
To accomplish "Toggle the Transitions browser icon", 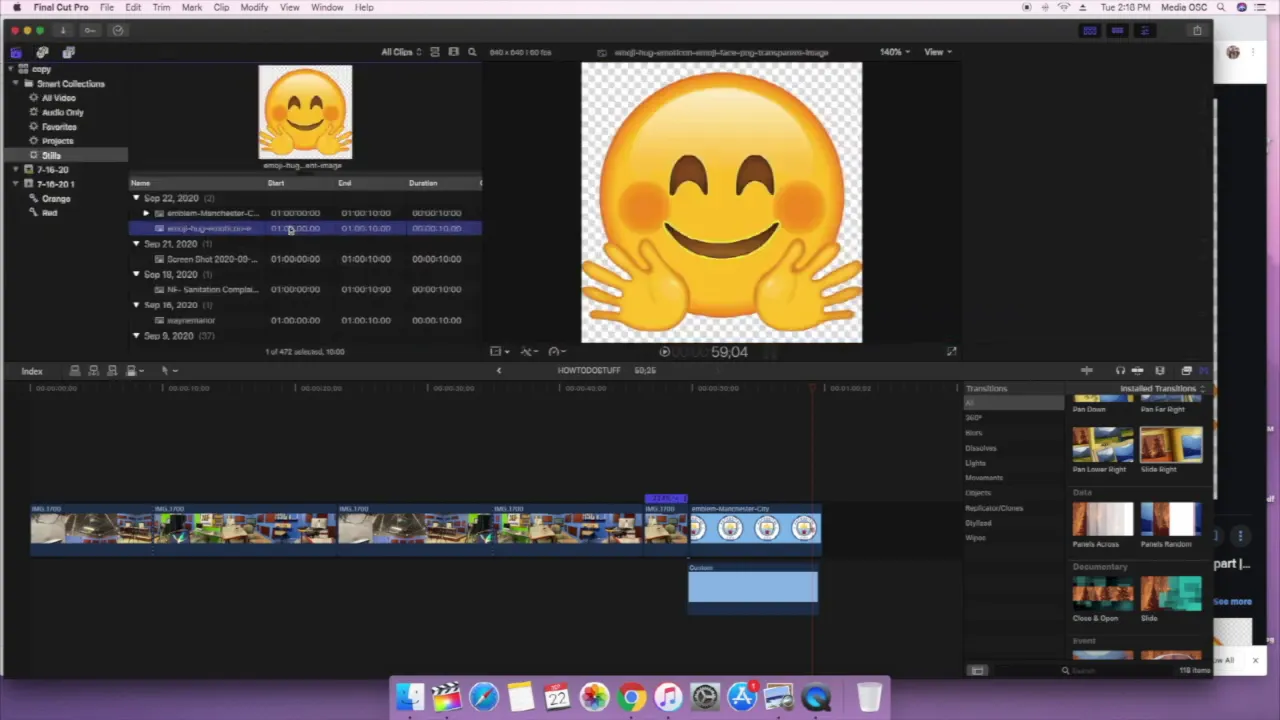I will [x=1203, y=371].
